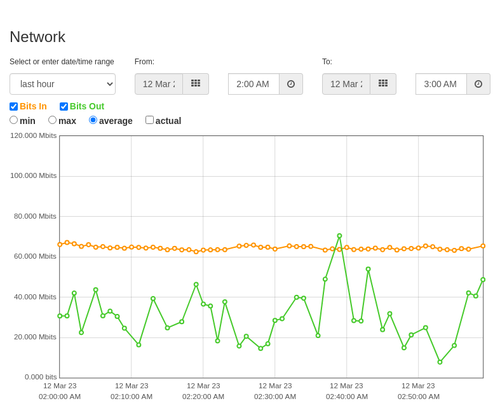This screenshot has height=403, width=500.
Task: Click the 02:30:00 AM time axis label
Action: tap(275, 397)
